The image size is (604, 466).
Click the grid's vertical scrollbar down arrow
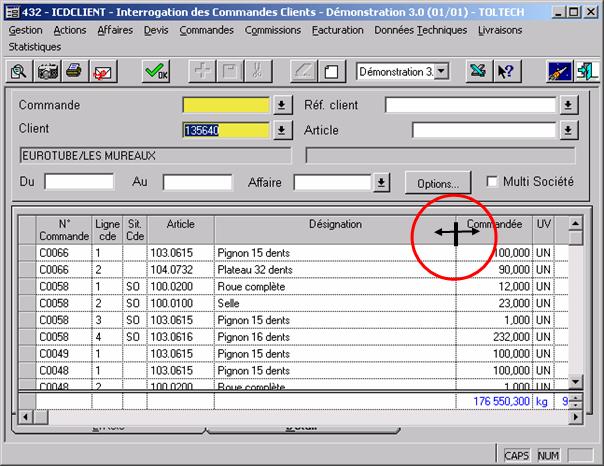(576, 381)
